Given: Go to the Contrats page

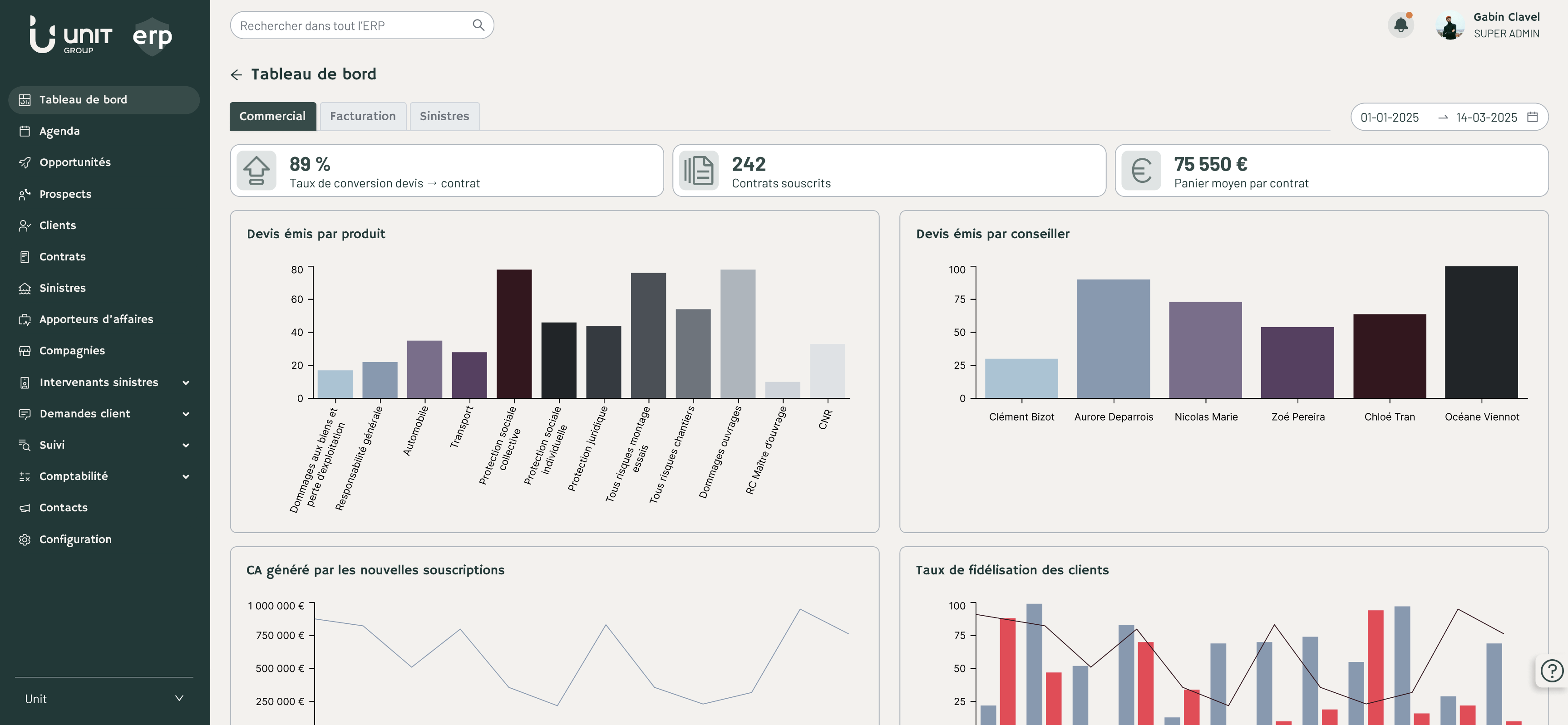Looking at the screenshot, I should click(x=62, y=257).
